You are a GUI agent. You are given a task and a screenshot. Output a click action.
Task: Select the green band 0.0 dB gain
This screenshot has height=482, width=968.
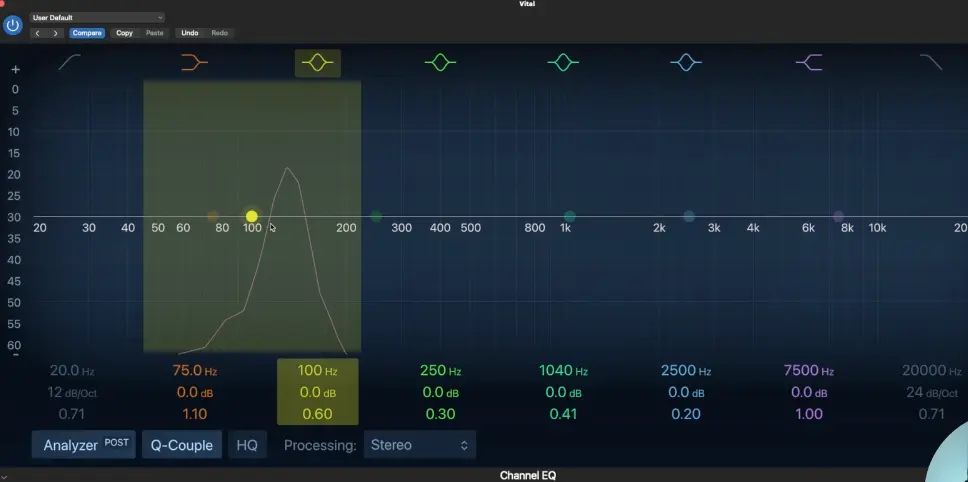pos(440,393)
